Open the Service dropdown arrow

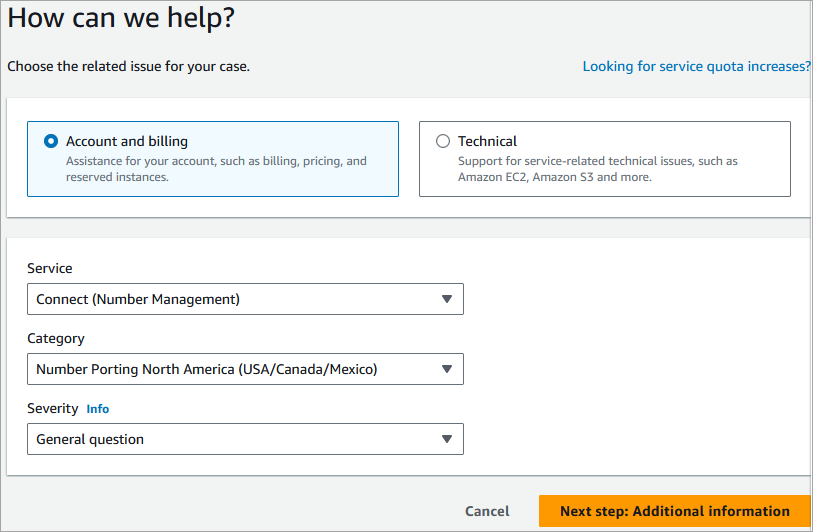447,299
